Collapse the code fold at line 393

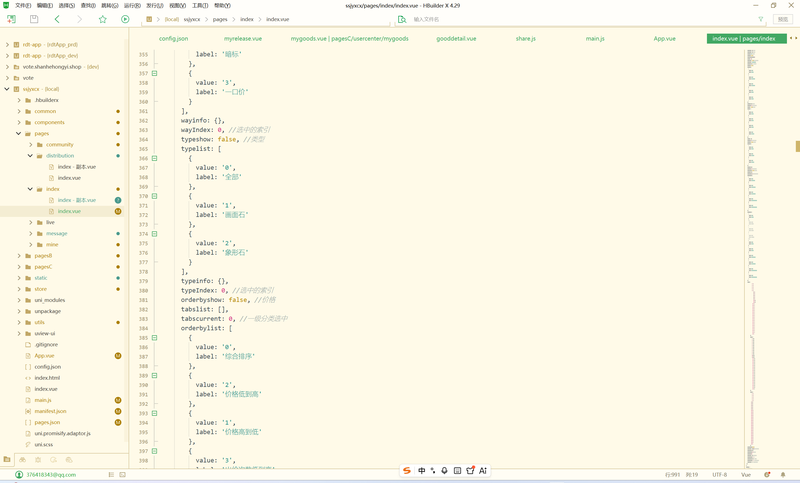[154, 413]
